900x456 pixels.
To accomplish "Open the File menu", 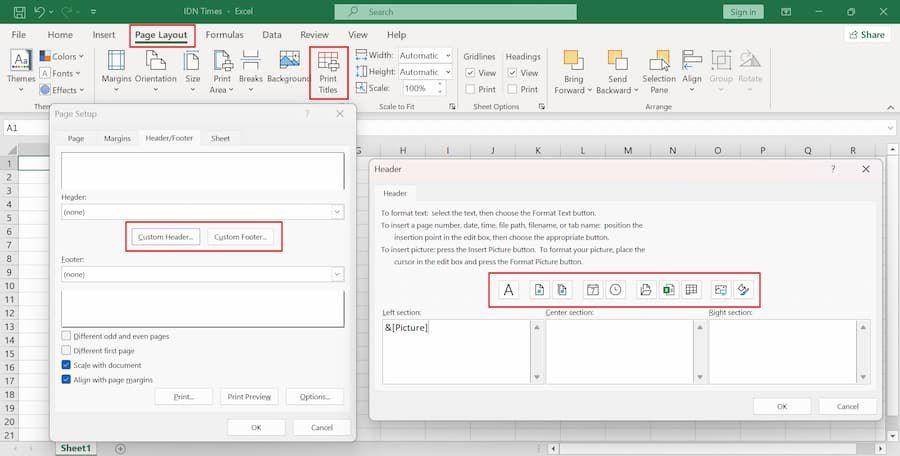I will [19, 35].
